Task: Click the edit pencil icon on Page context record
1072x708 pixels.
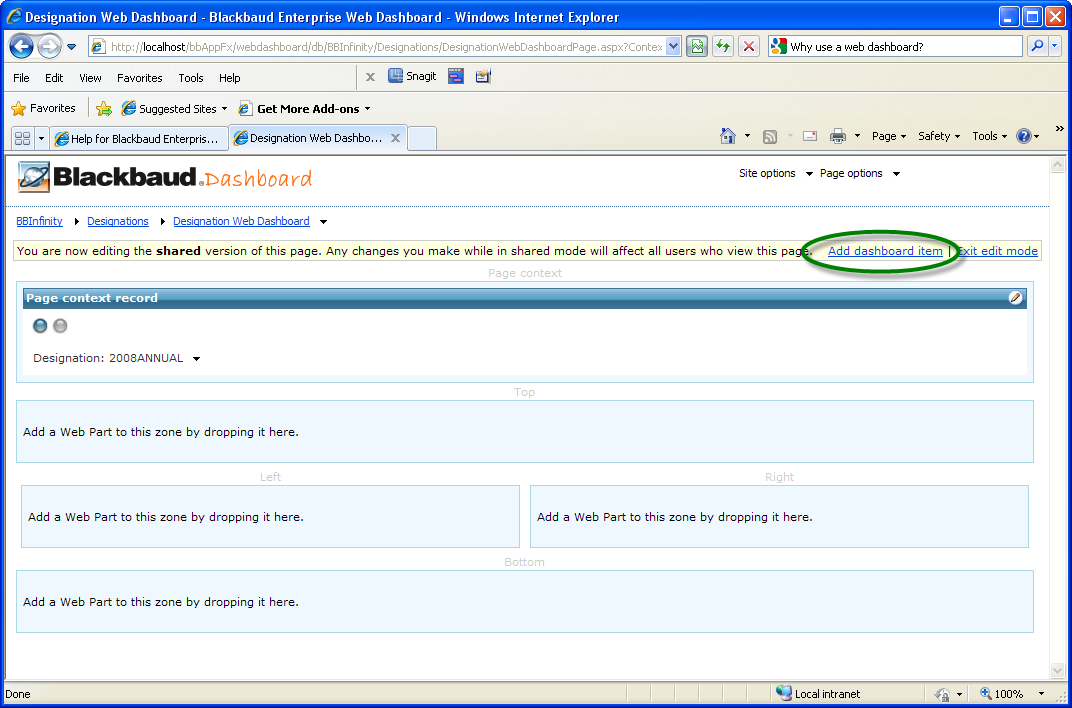Action: pyautogui.click(x=1015, y=298)
